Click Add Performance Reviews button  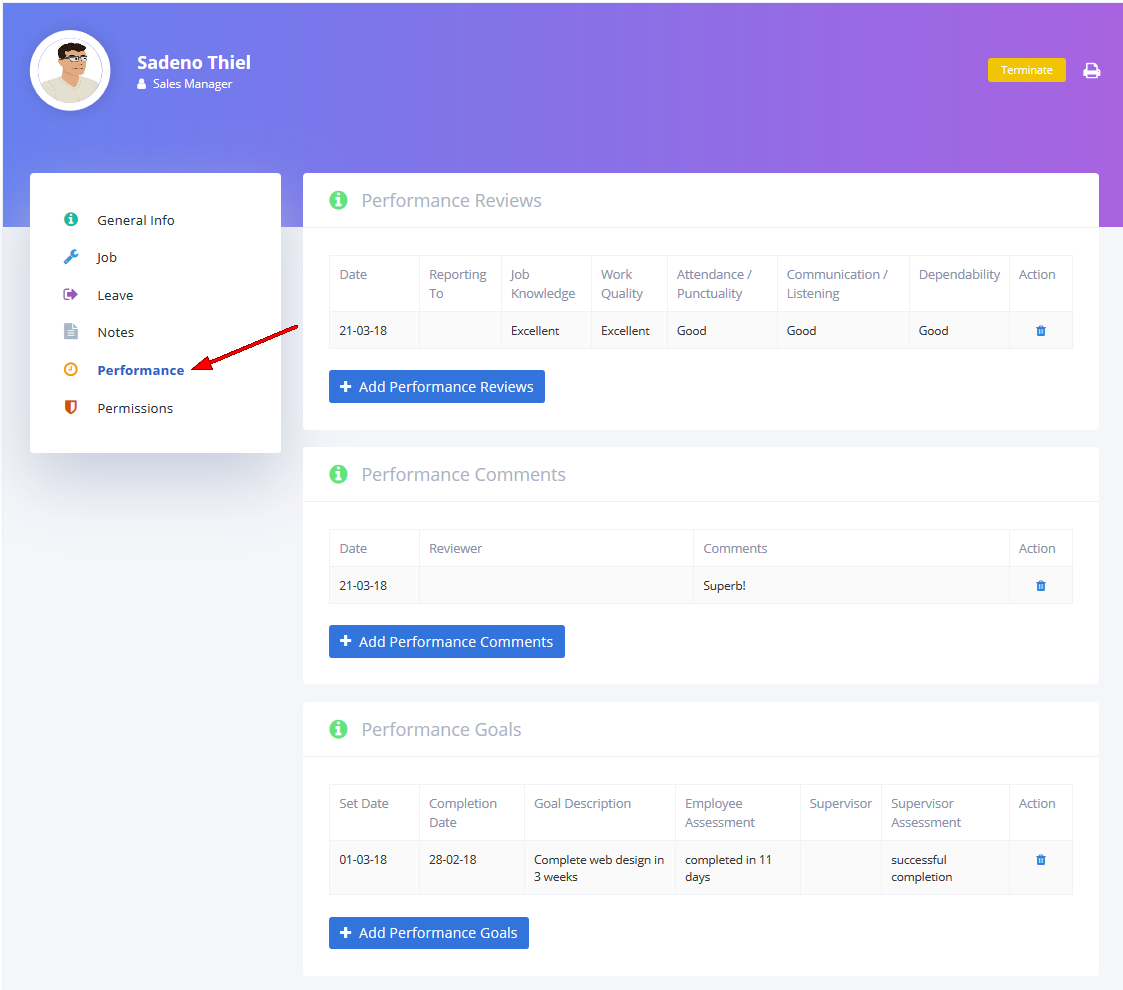436,387
